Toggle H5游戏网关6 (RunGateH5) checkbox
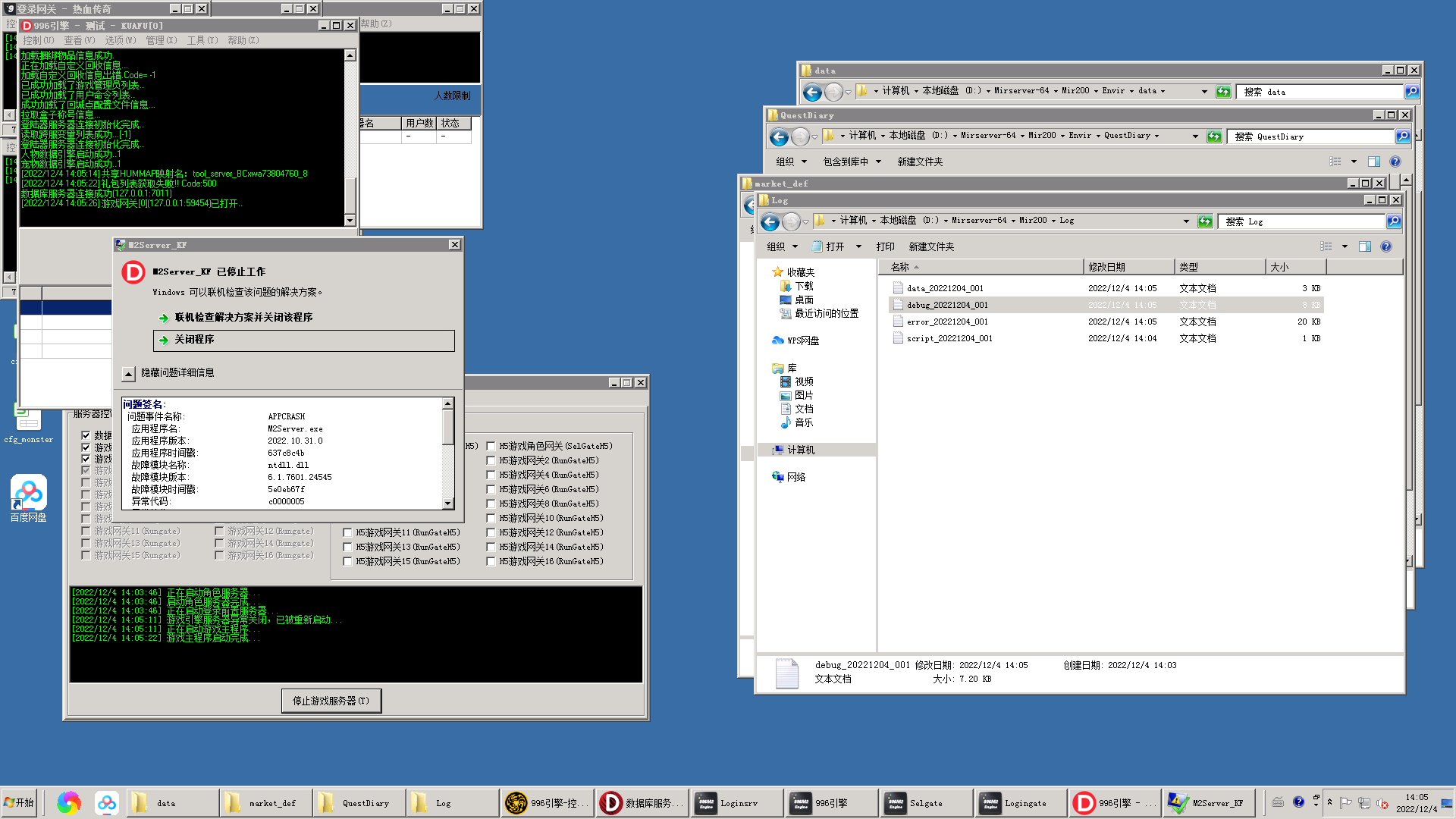This screenshot has width=1456, height=819. 491,489
